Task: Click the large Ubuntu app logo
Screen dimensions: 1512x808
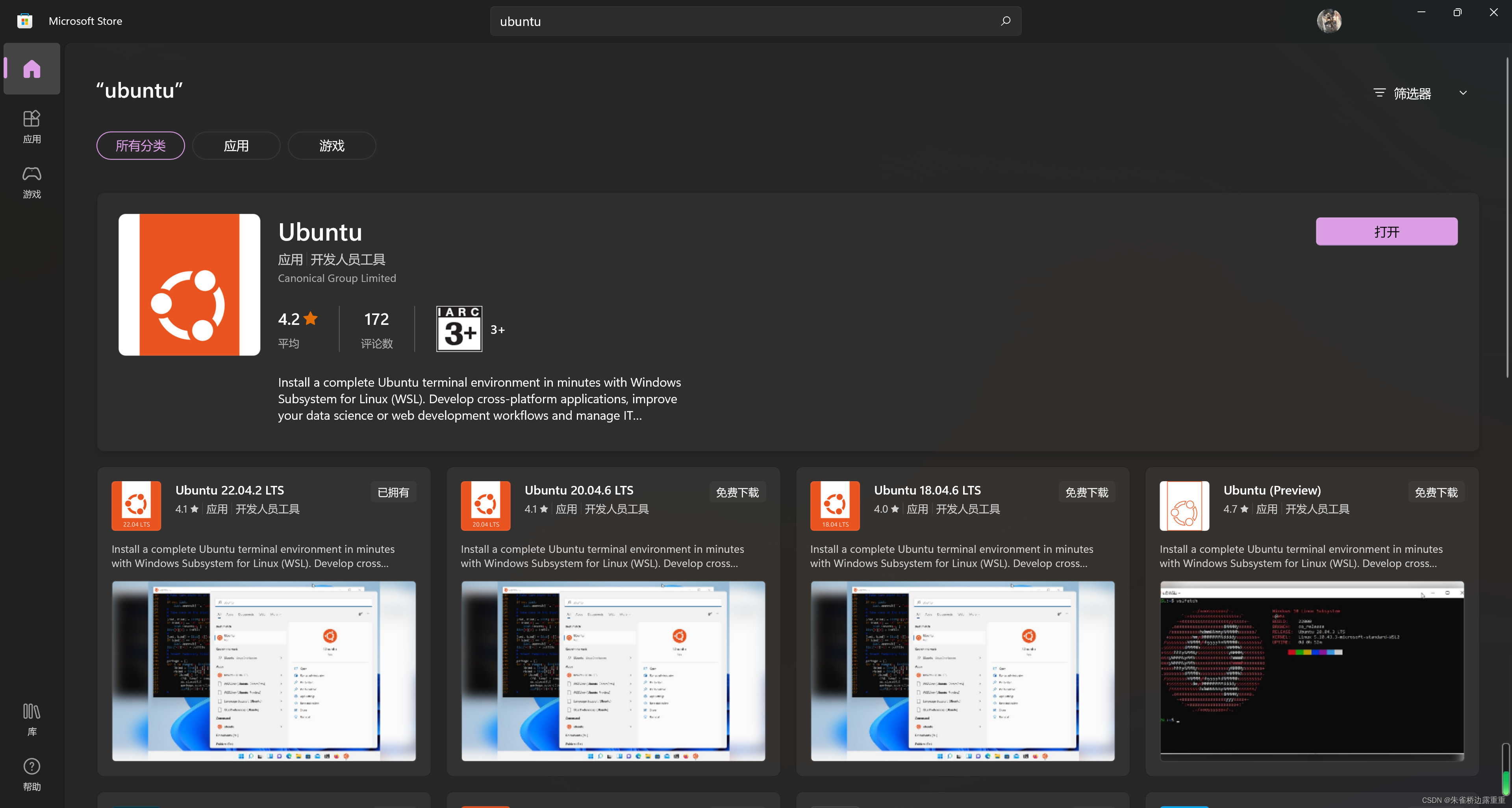Action: point(189,285)
